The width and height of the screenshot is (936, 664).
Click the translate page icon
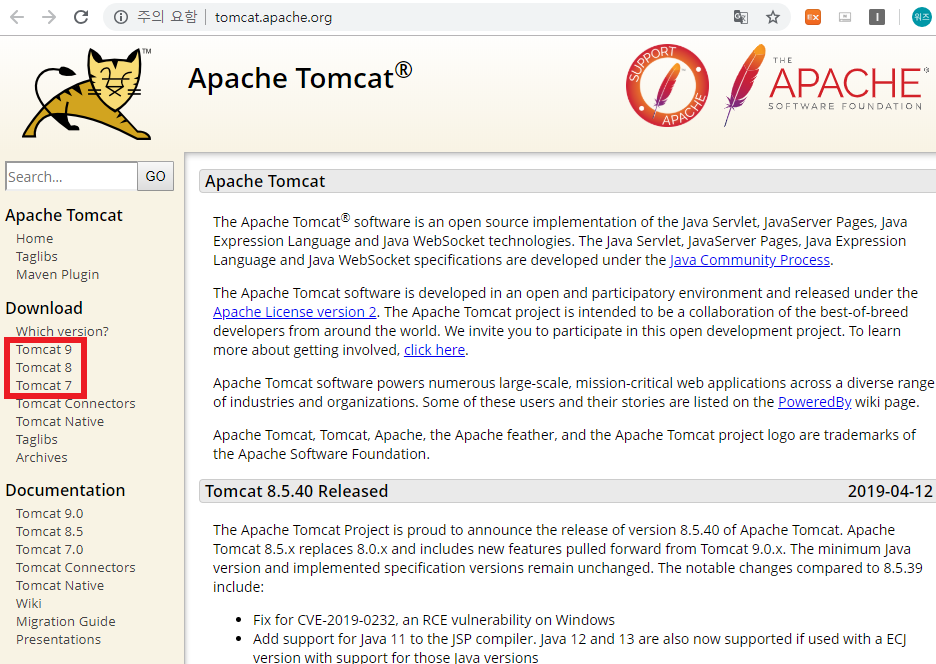[741, 17]
